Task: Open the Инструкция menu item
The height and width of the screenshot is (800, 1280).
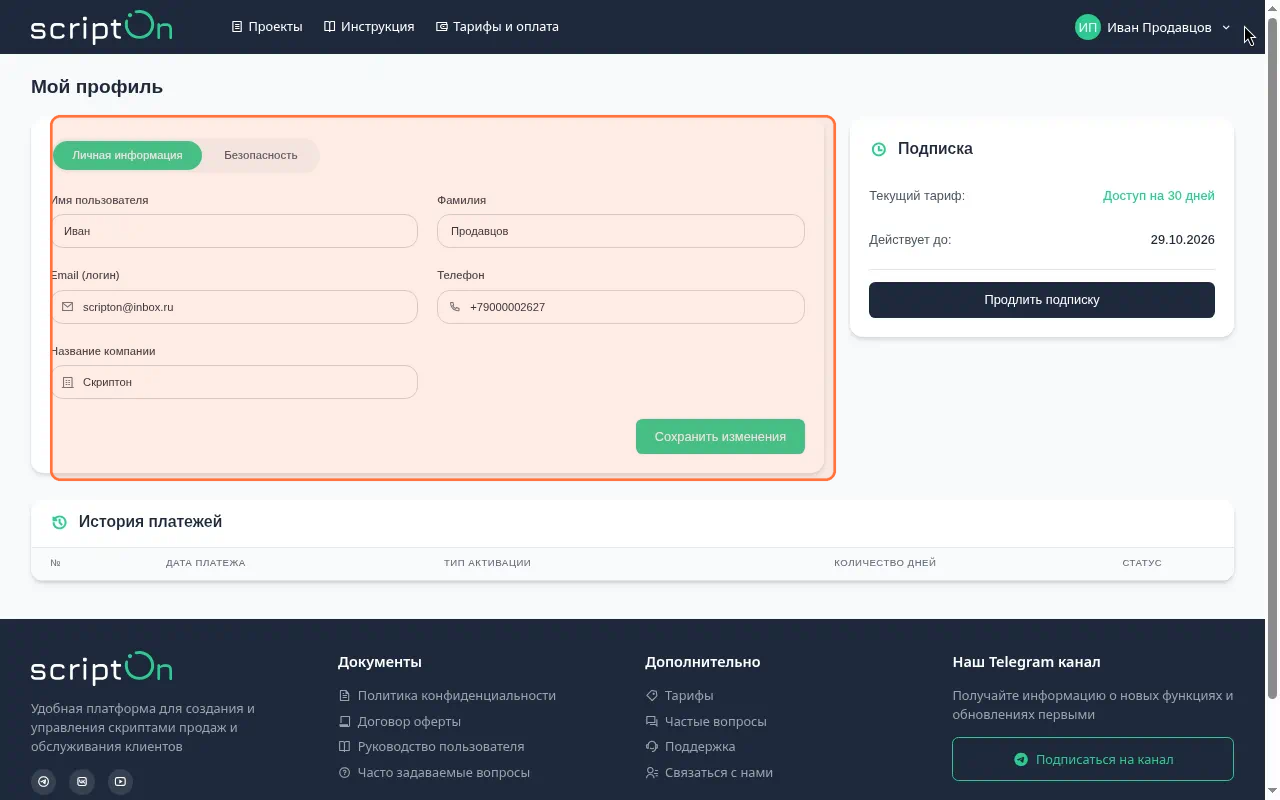Action: click(369, 27)
